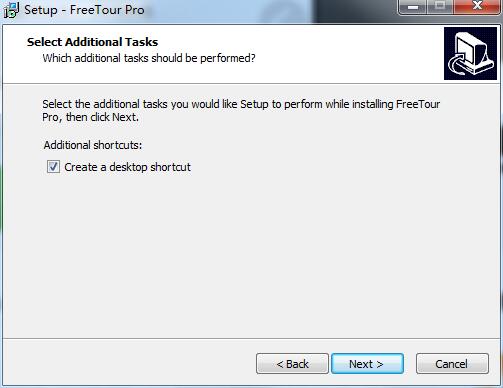503x388 pixels.
Task: Click 'Which additional tasks should be performed?' text
Action: 149,58
